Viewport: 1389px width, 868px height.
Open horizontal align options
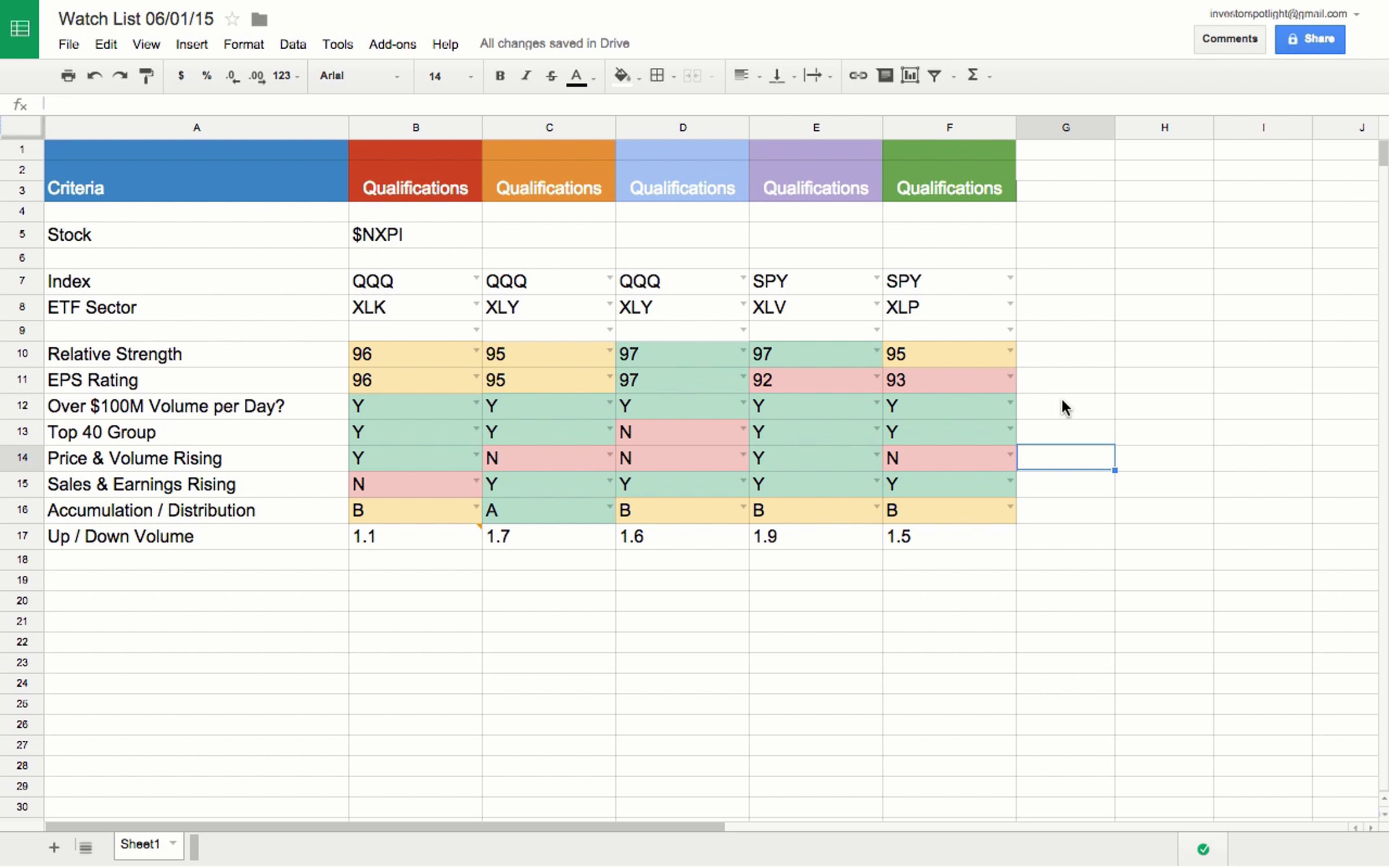coord(741,75)
